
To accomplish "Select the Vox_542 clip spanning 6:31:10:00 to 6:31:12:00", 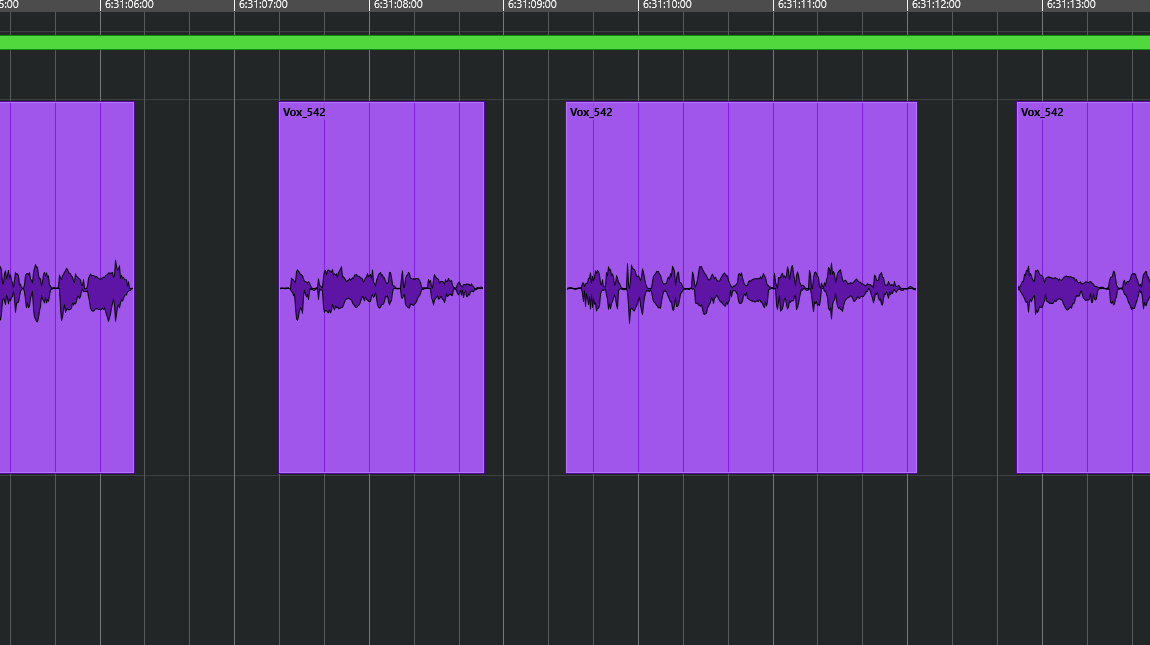I will point(741,288).
